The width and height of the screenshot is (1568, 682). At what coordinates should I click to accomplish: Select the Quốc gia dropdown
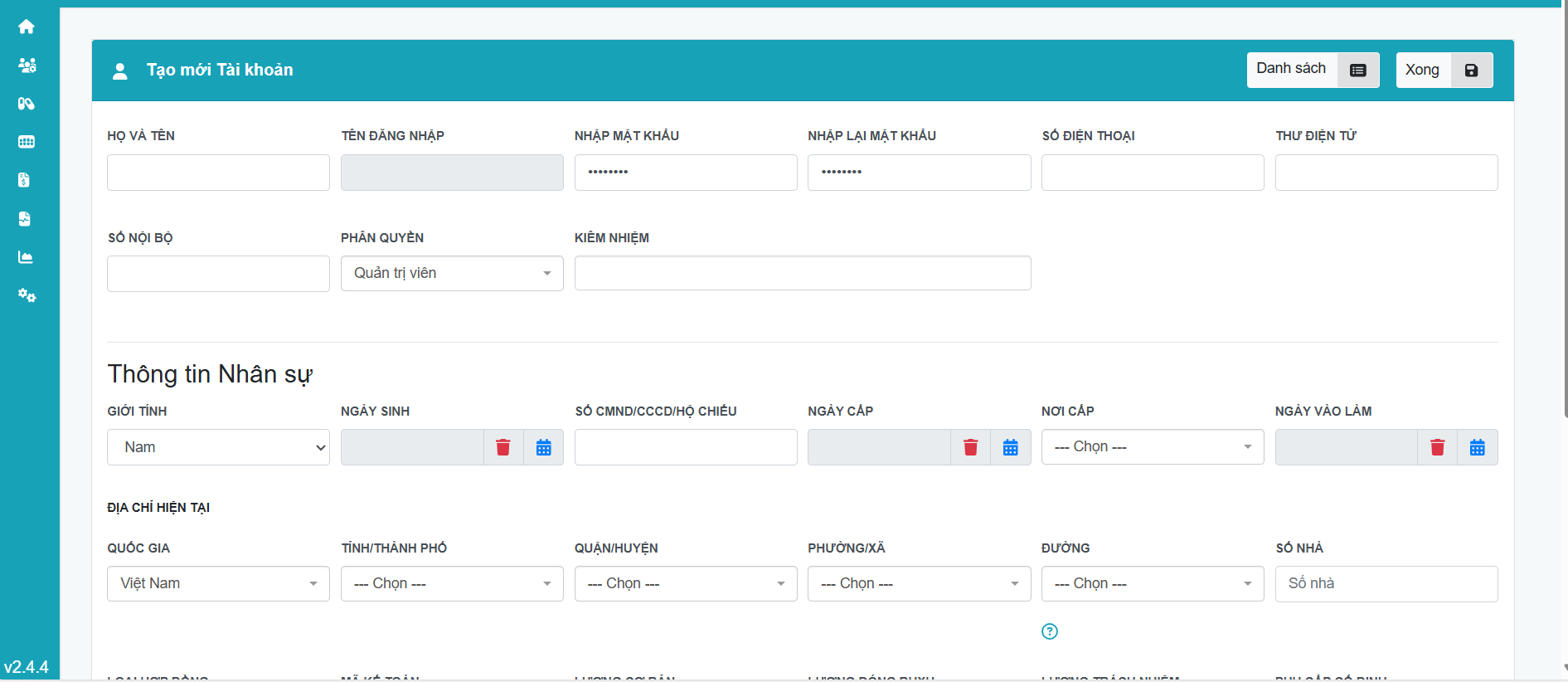218,584
